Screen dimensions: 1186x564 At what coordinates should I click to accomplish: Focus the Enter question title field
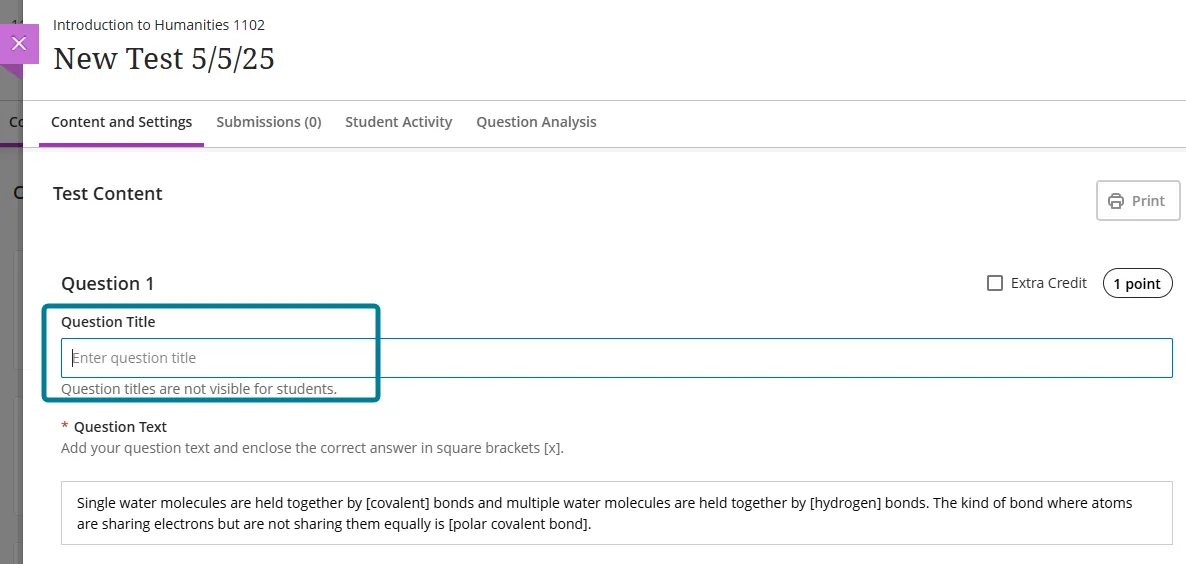[x=616, y=358]
